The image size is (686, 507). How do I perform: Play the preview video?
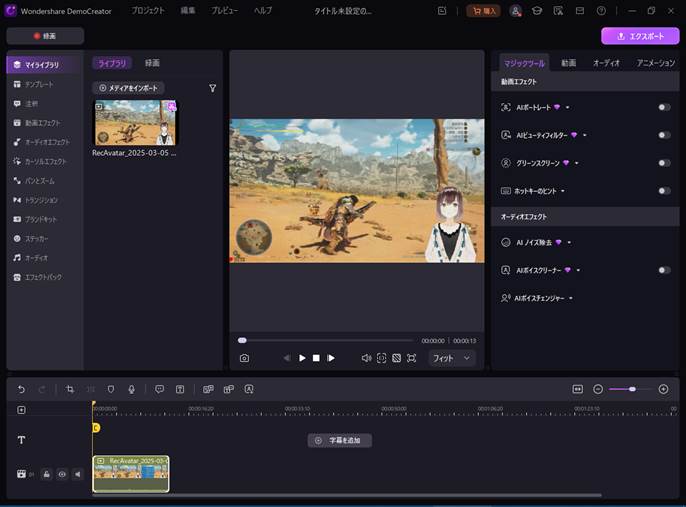[302, 358]
